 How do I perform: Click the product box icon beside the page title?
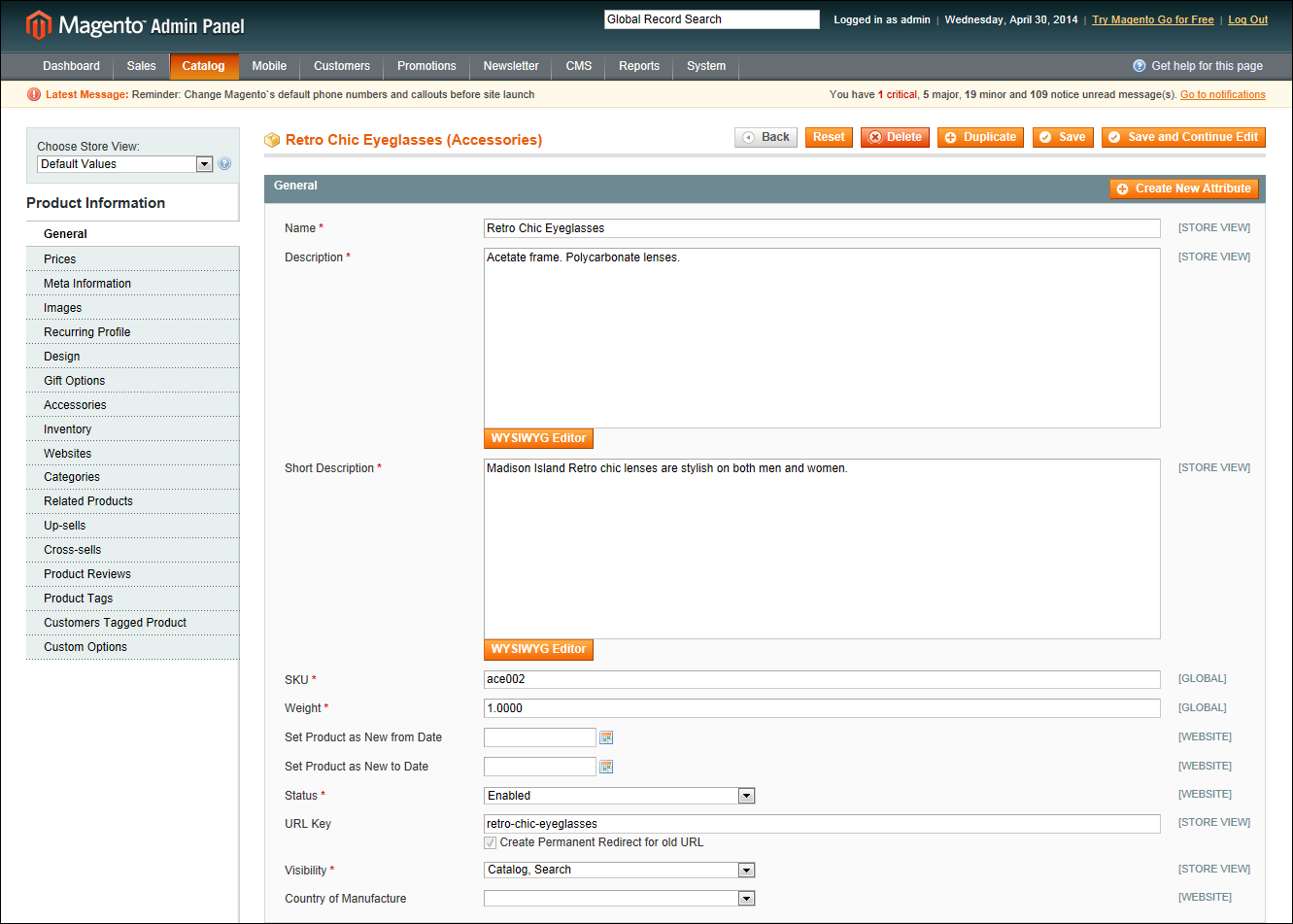[272, 140]
